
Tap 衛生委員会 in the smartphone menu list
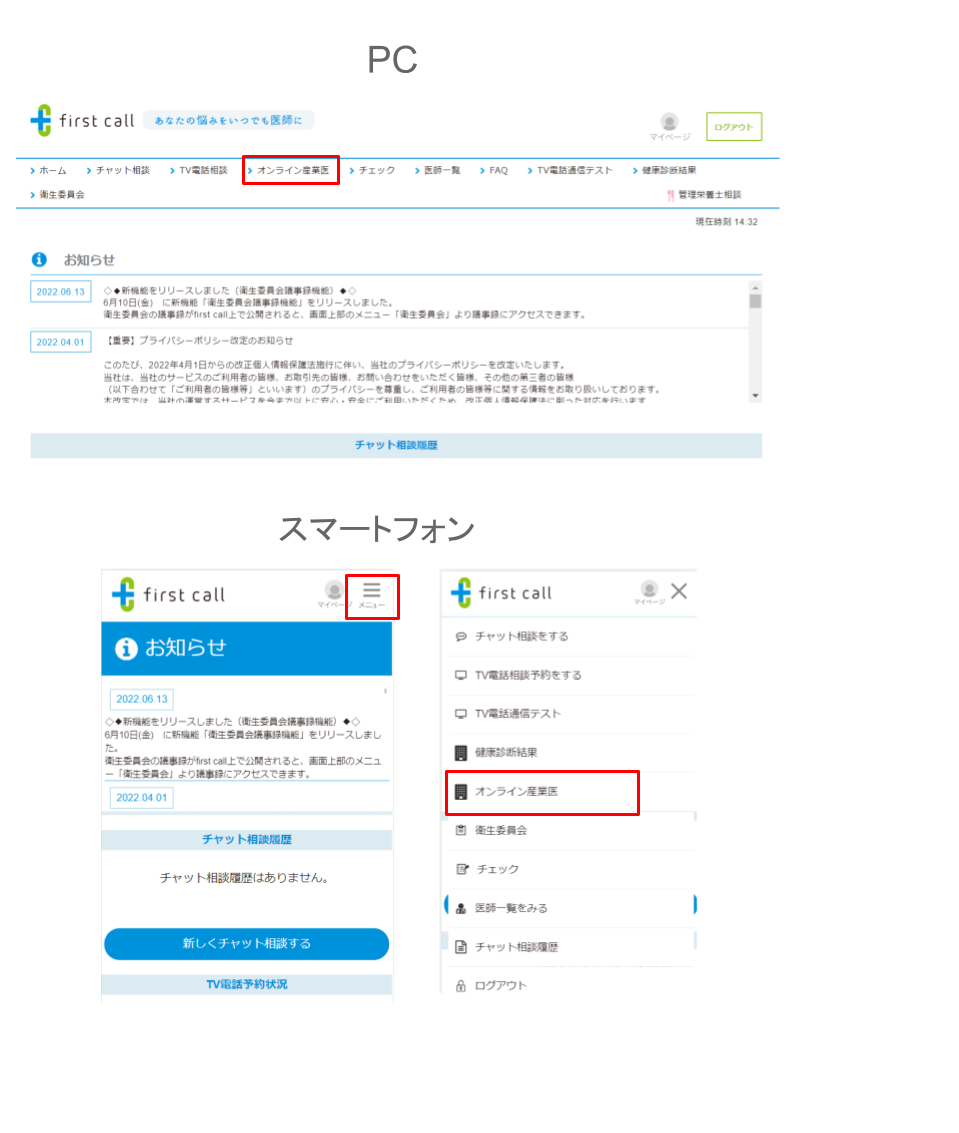[x=500, y=830]
